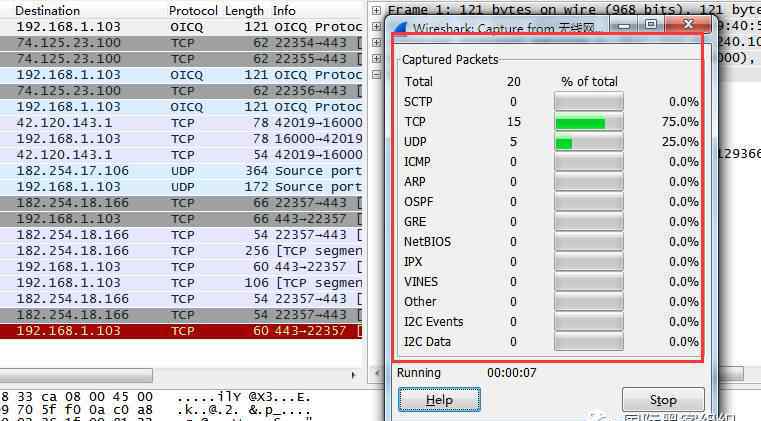Image resolution: width=761 pixels, height=421 pixels.
Task: Select the length 78 row 42019→16000
Action: [181, 123]
